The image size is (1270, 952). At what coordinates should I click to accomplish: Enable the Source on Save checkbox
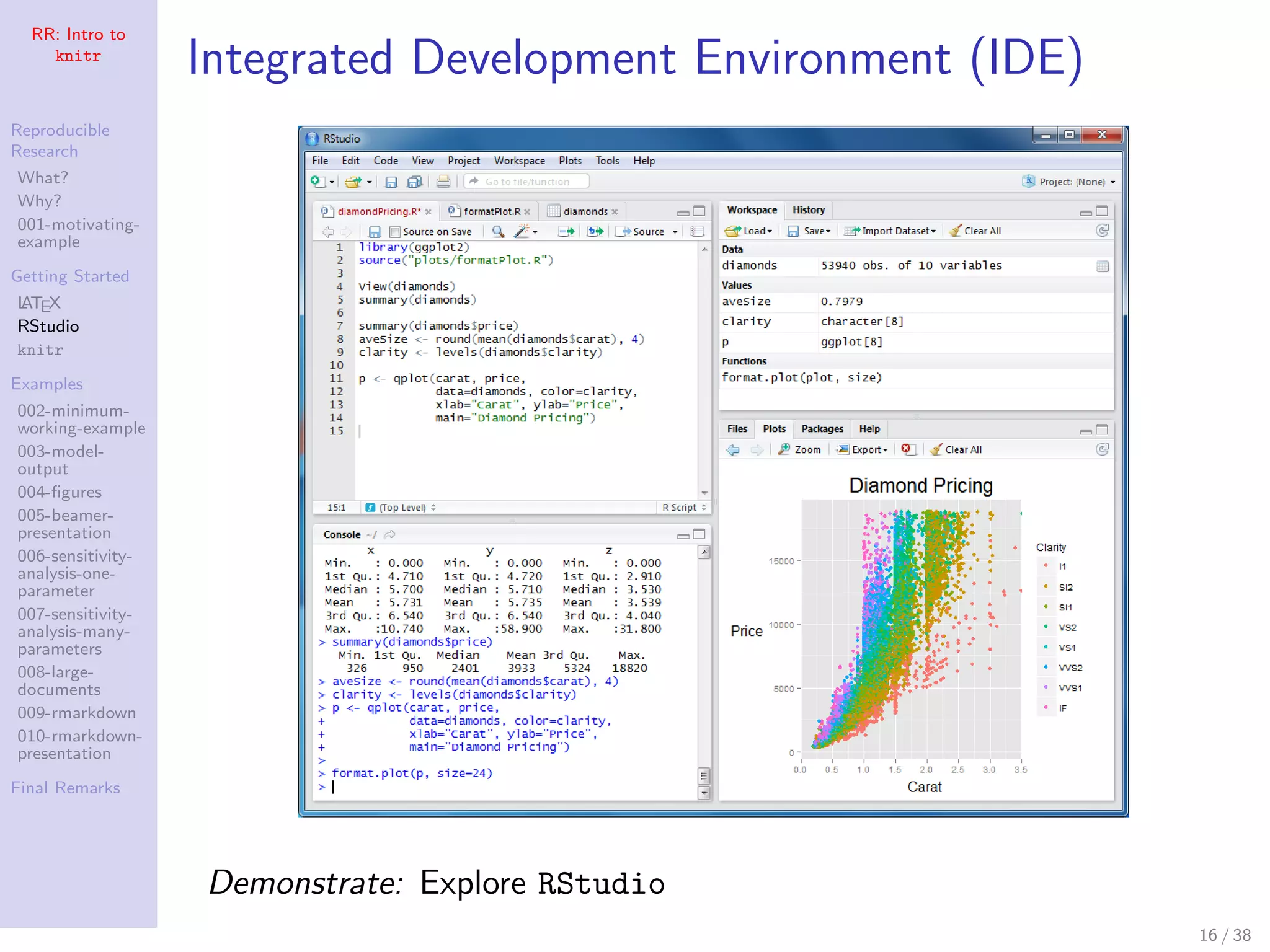[x=394, y=232]
